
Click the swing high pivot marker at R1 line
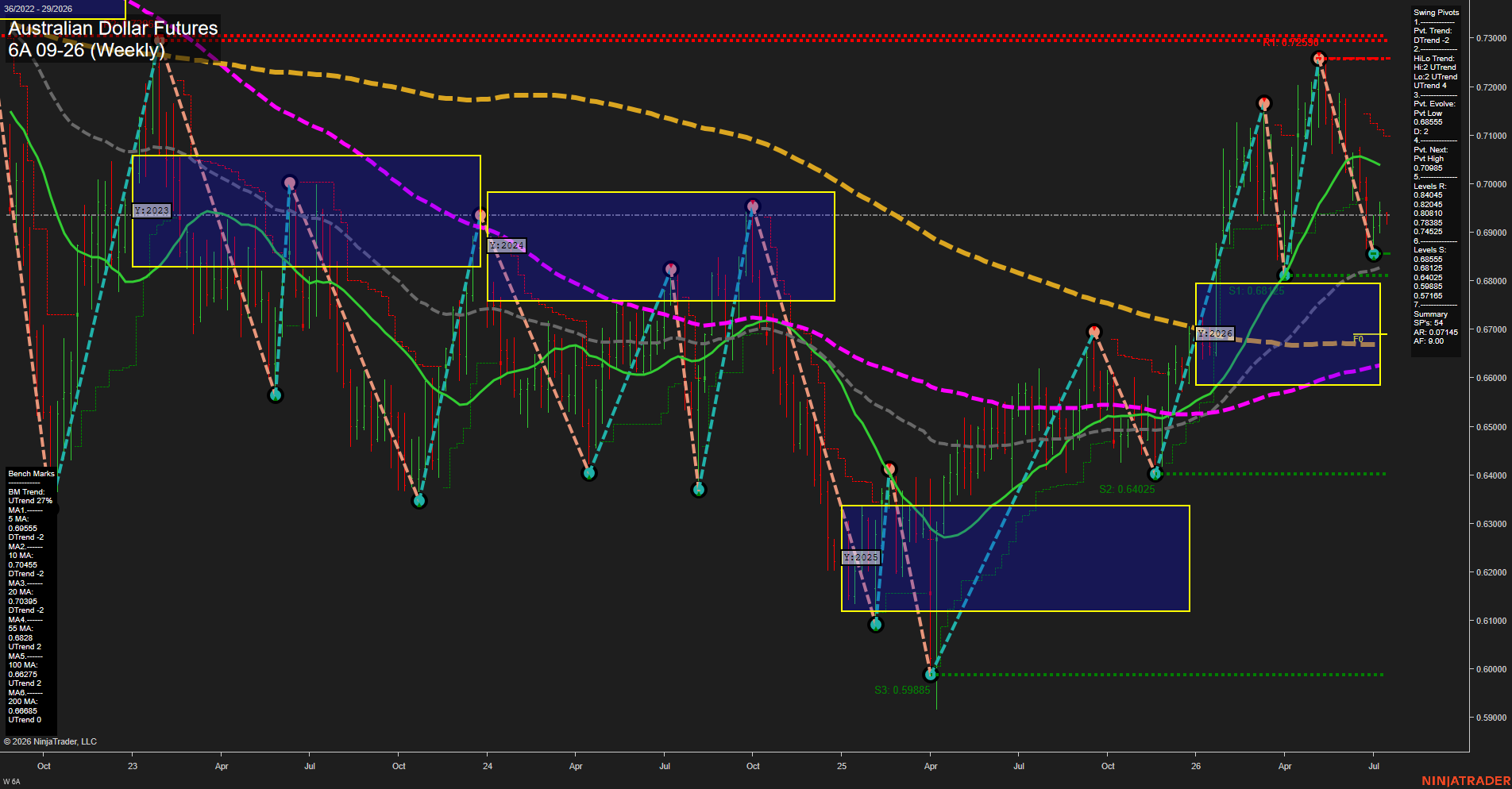pos(1319,58)
